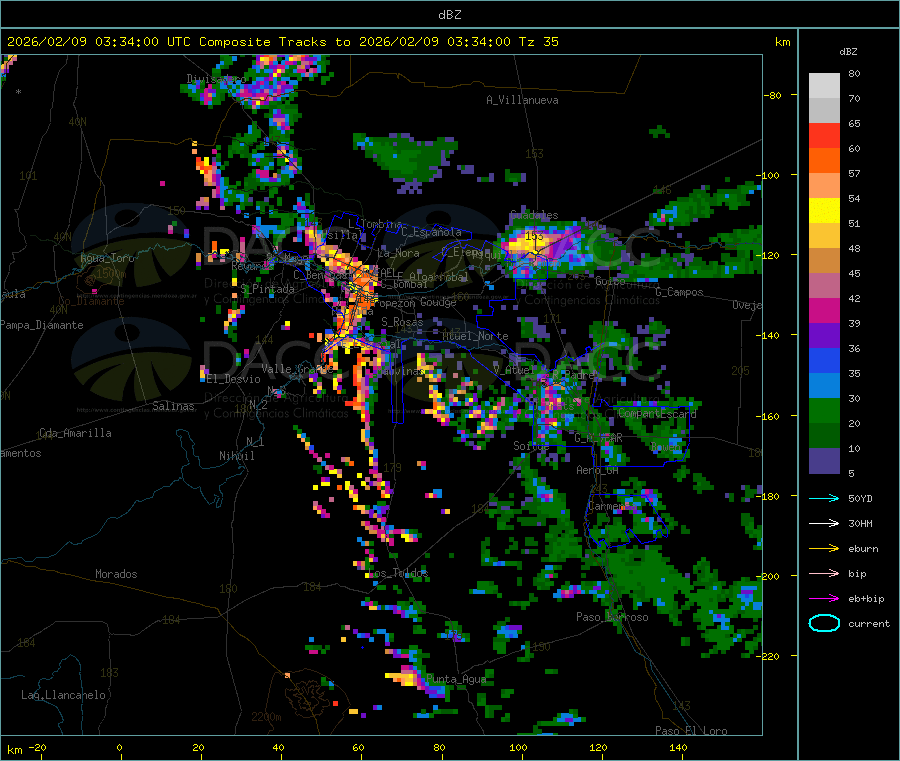900x761 pixels.
Task: Click the 'Morados' map label
Action: pyautogui.click(x=116, y=574)
